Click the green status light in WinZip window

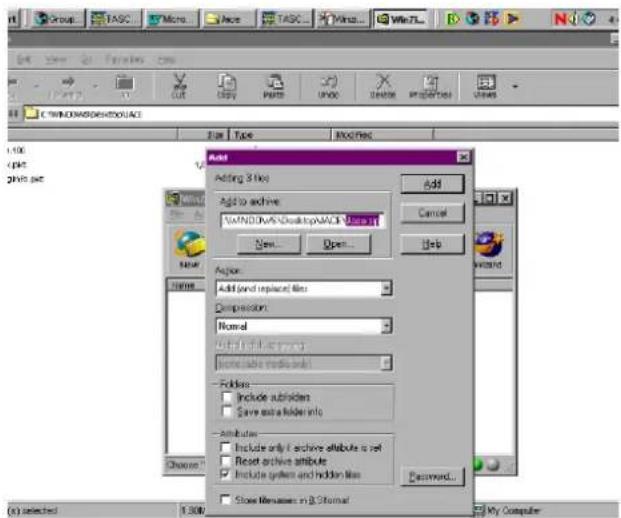tap(478, 465)
